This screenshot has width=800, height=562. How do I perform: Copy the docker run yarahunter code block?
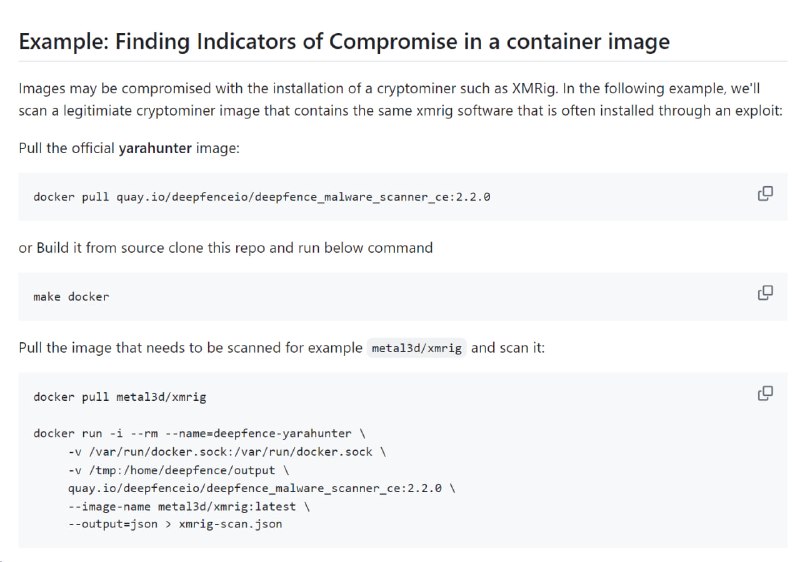point(765,393)
